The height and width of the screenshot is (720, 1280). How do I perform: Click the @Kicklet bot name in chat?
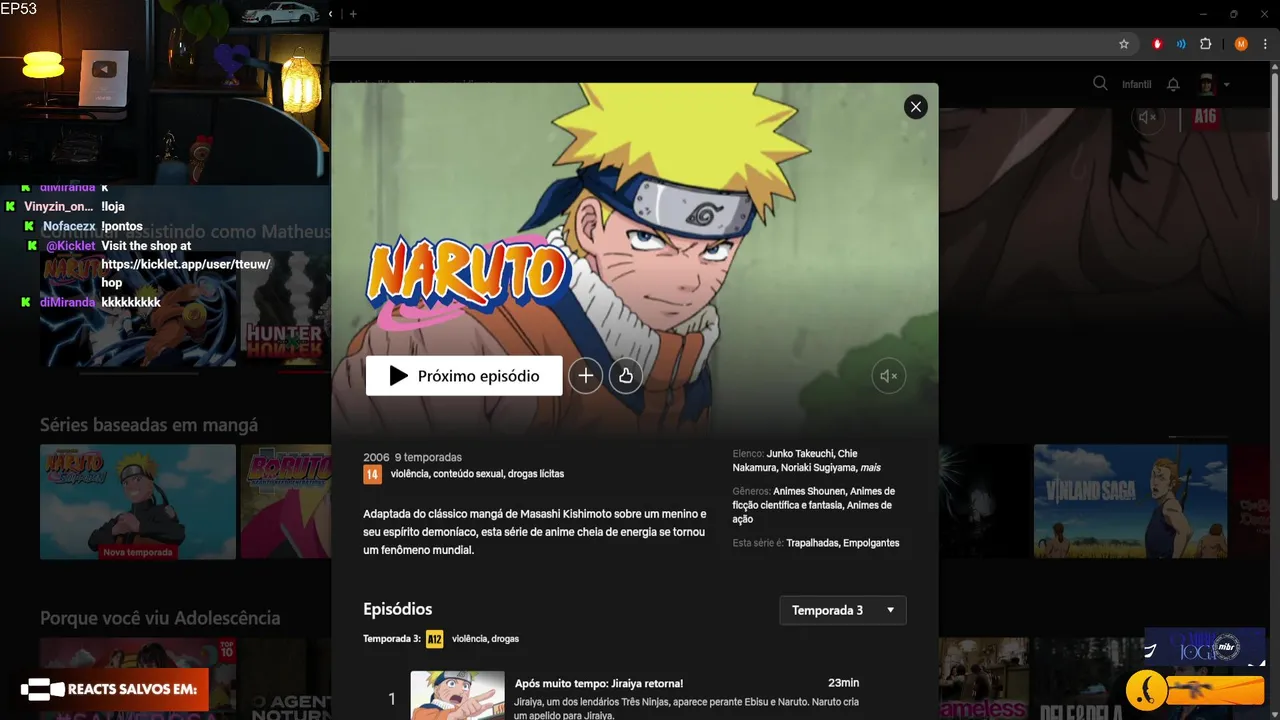point(70,246)
